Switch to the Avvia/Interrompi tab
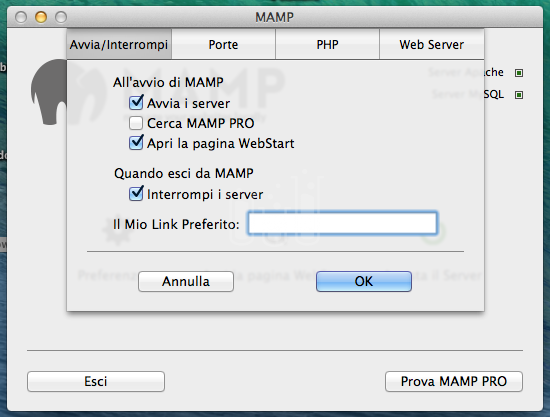This screenshot has height=417, width=550. tap(119, 45)
